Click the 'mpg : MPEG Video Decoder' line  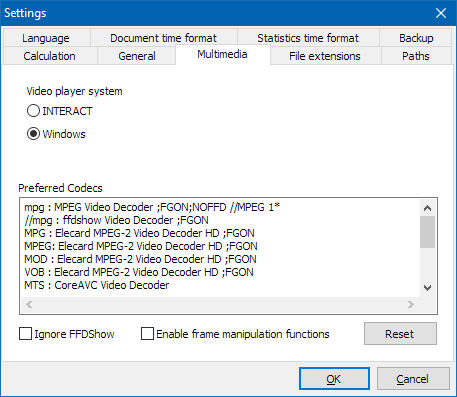(x=152, y=207)
